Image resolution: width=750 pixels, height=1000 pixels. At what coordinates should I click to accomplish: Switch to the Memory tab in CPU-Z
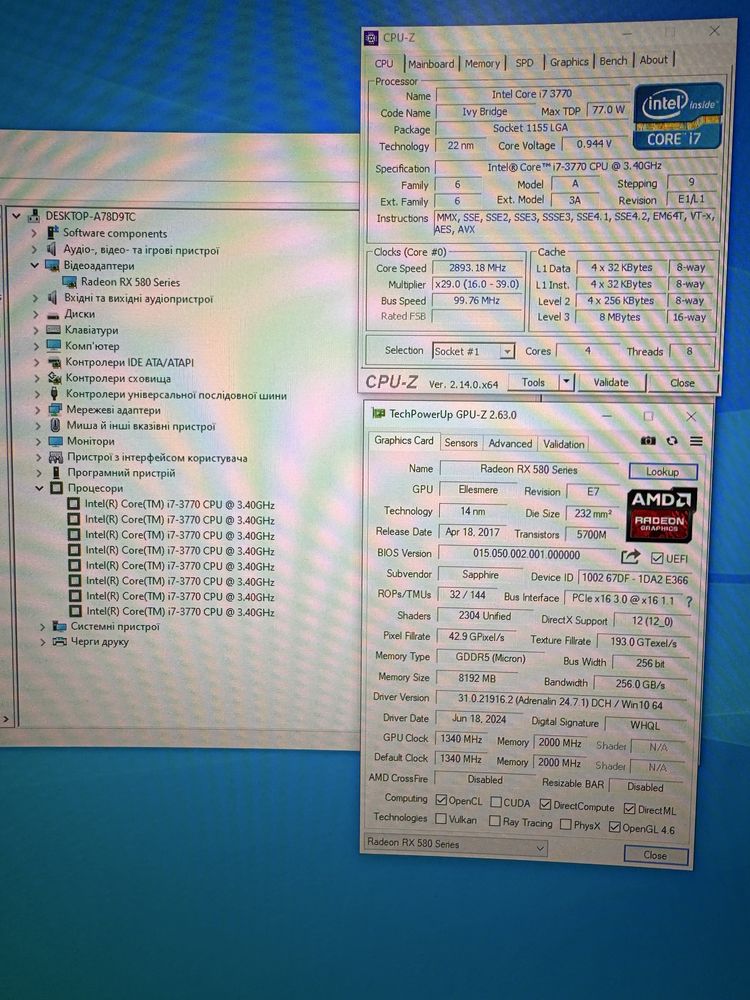[x=482, y=63]
